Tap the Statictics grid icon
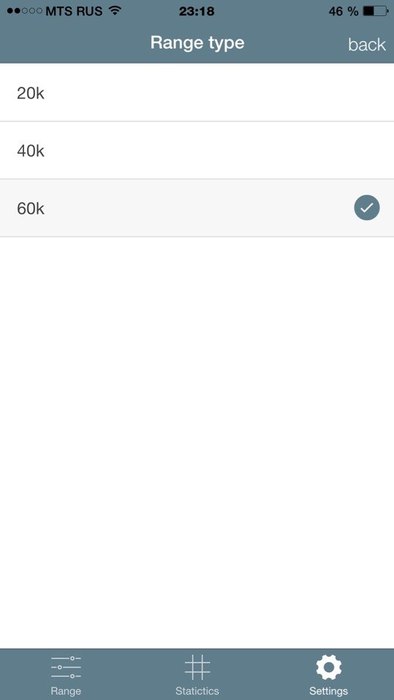 [197, 667]
